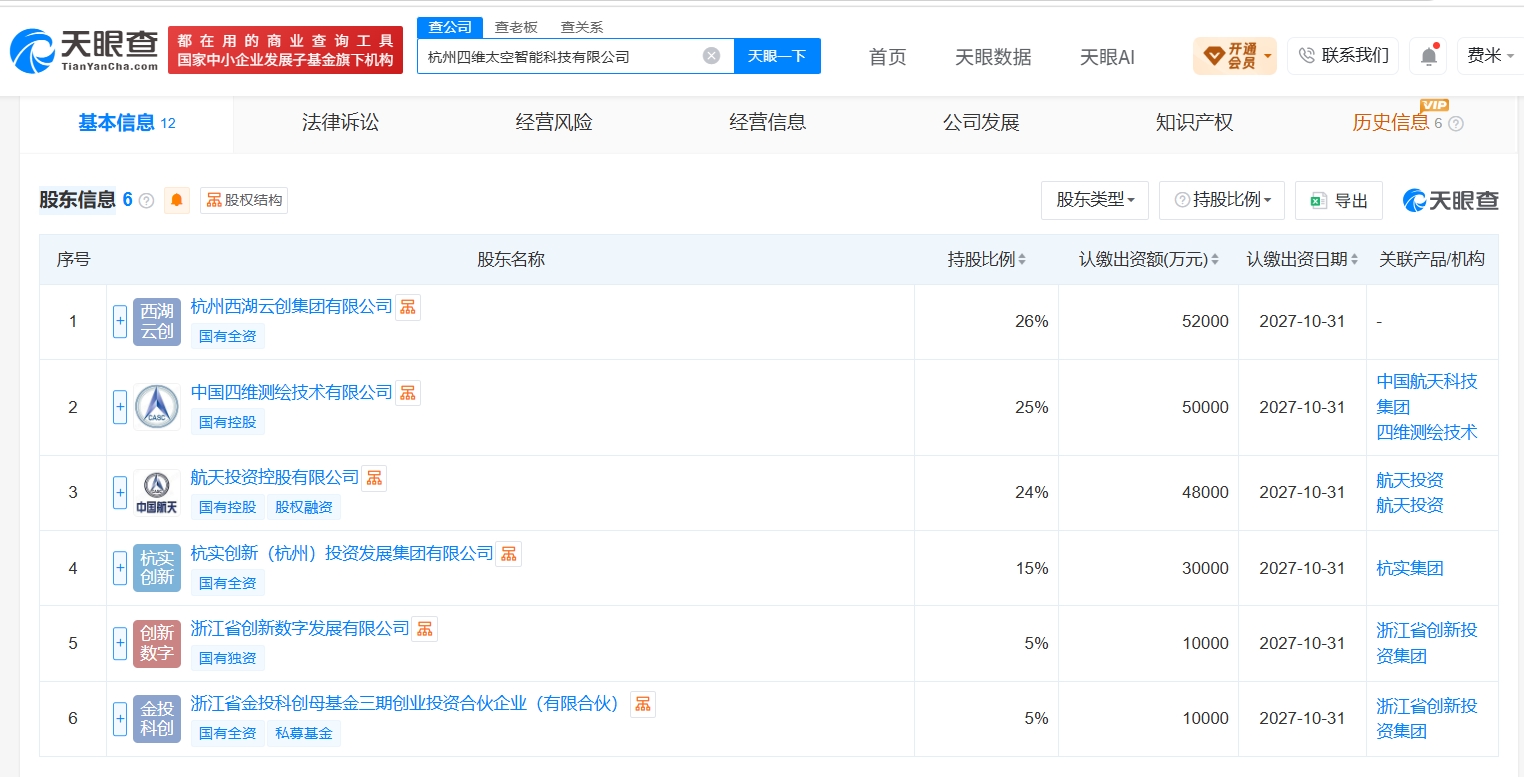
Task: Open 杭实创新（杭州）投资发展集团有限公司 link
Action: tap(342, 553)
